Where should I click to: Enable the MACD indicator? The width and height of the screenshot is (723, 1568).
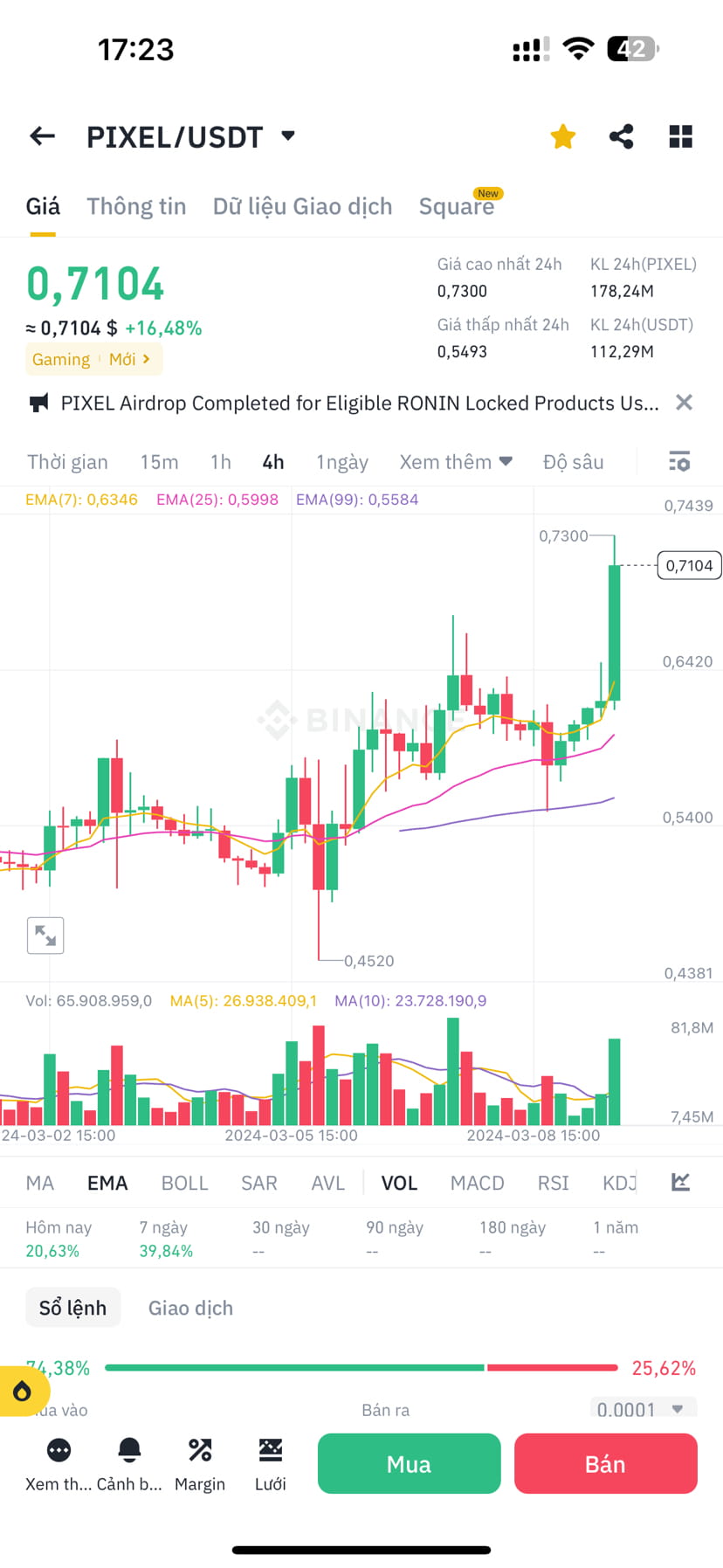click(477, 1182)
